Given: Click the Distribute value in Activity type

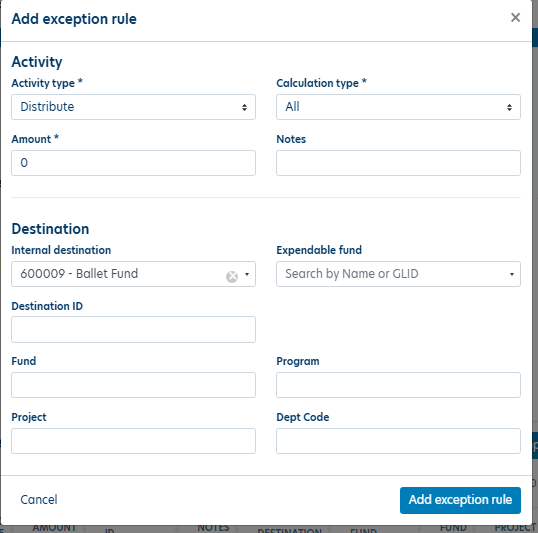Looking at the screenshot, I should [47, 107].
